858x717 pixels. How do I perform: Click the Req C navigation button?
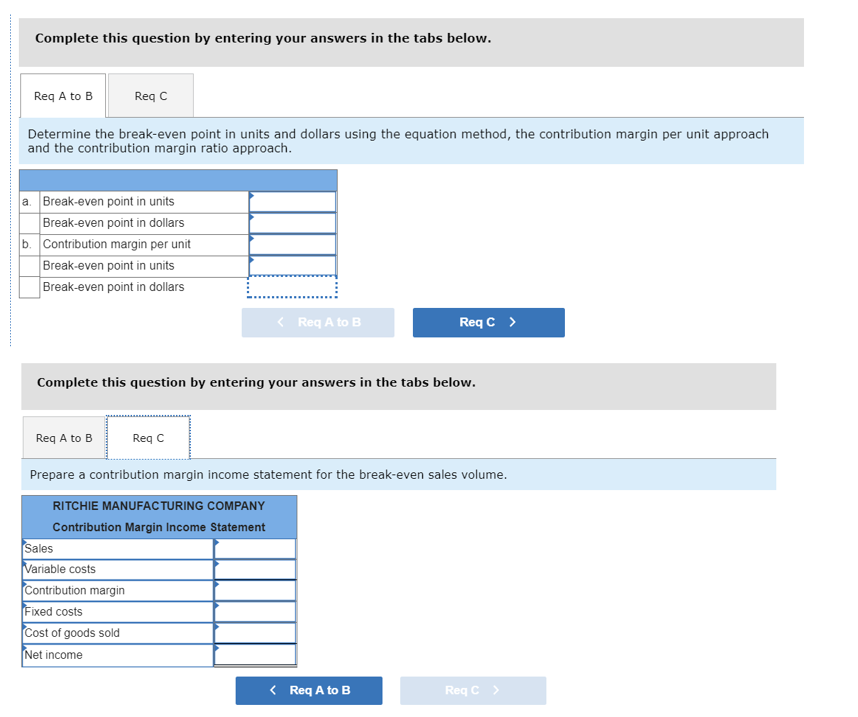(488, 322)
